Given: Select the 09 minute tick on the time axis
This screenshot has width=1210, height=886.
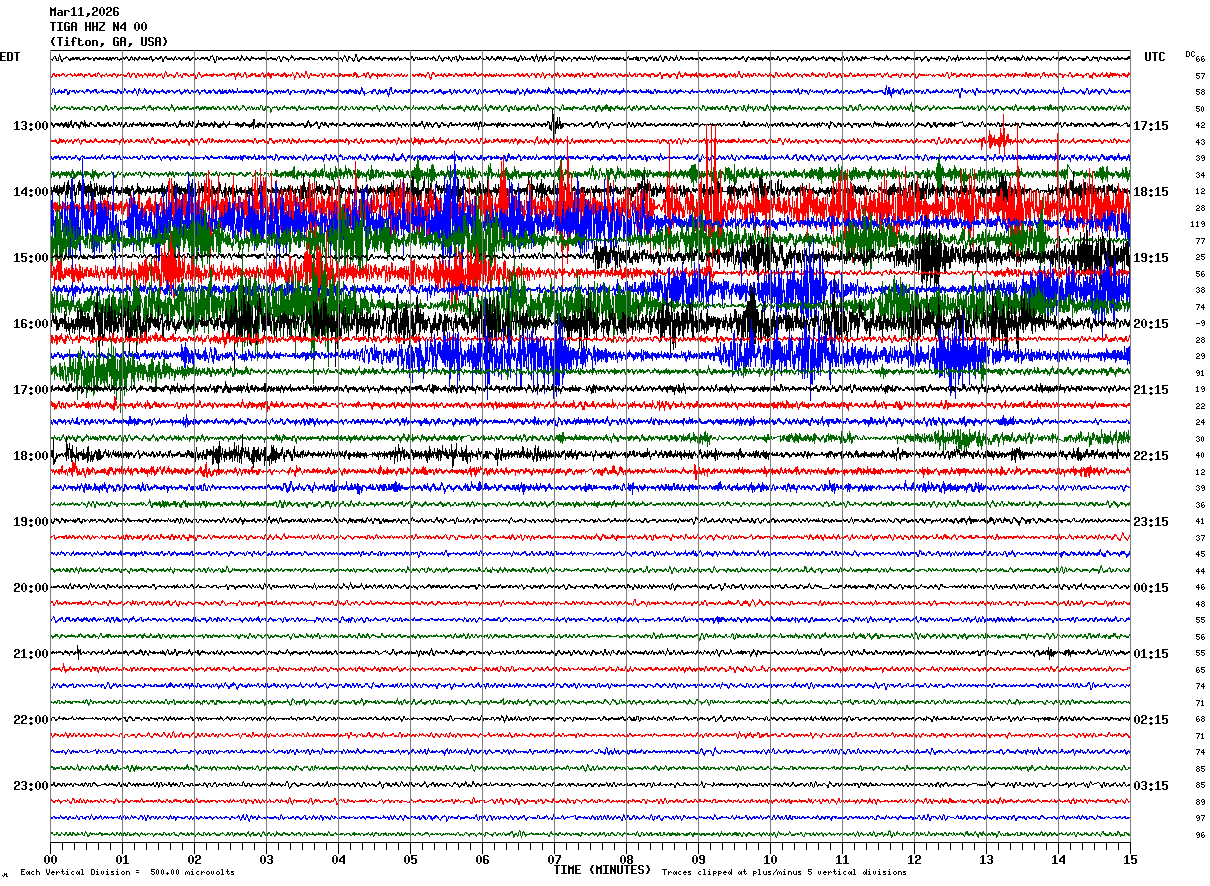Looking at the screenshot, I should coord(698,860).
